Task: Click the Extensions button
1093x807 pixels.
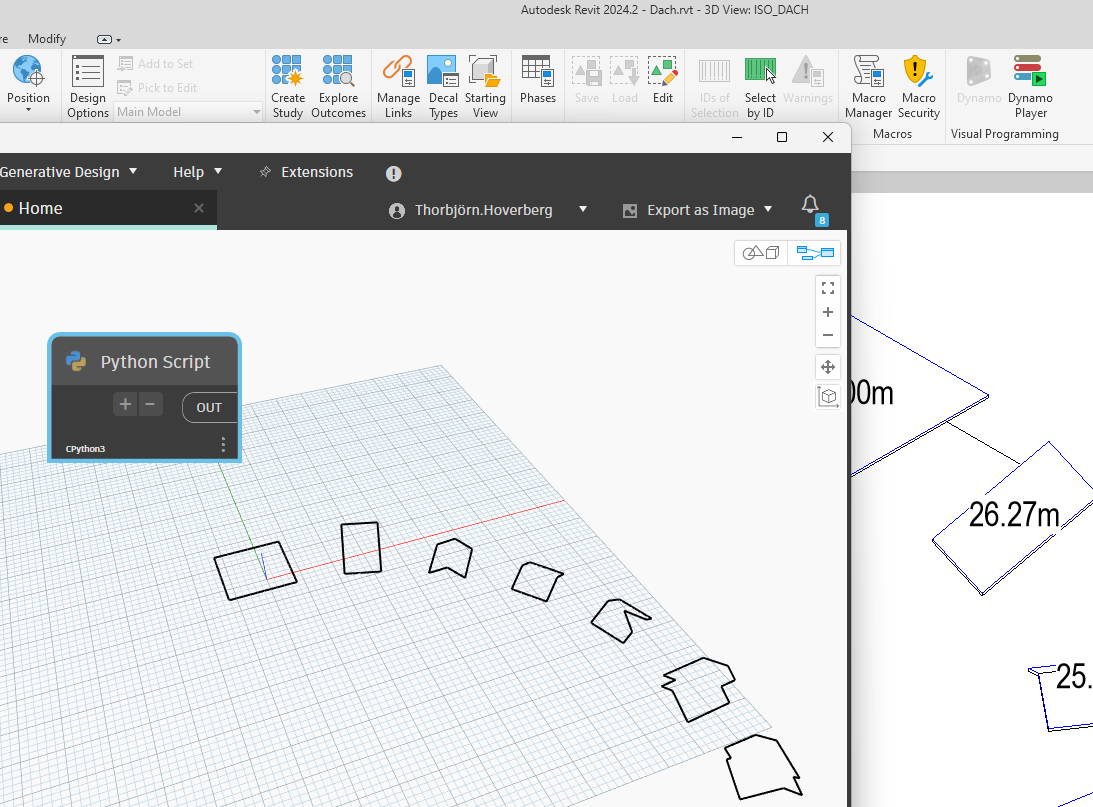Action: 306,172
